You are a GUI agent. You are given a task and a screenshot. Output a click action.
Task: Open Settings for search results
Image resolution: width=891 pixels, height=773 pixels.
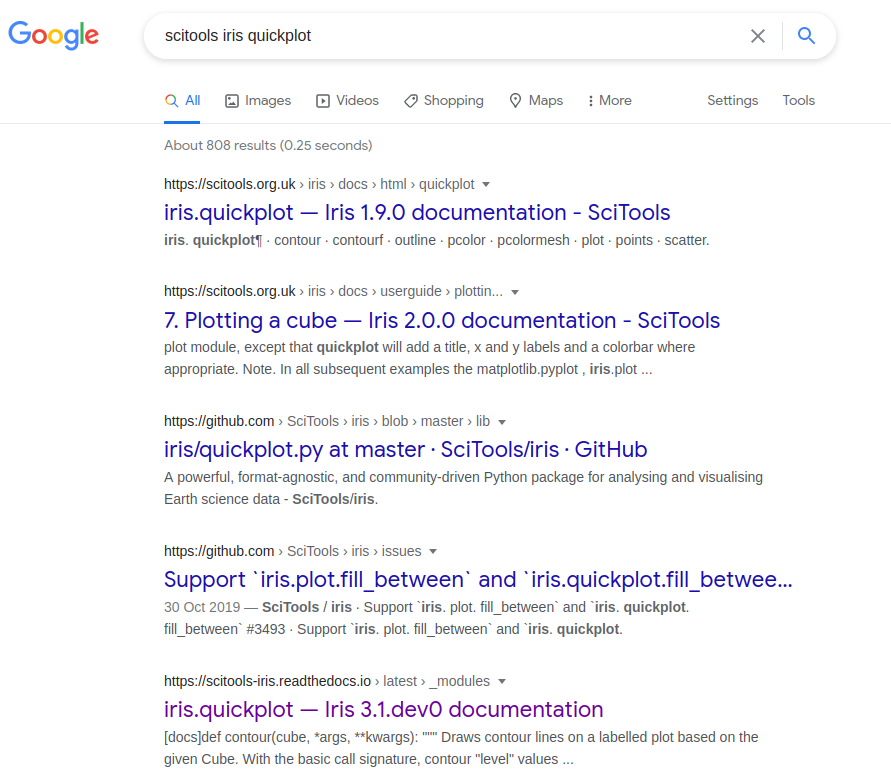coord(732,100)
